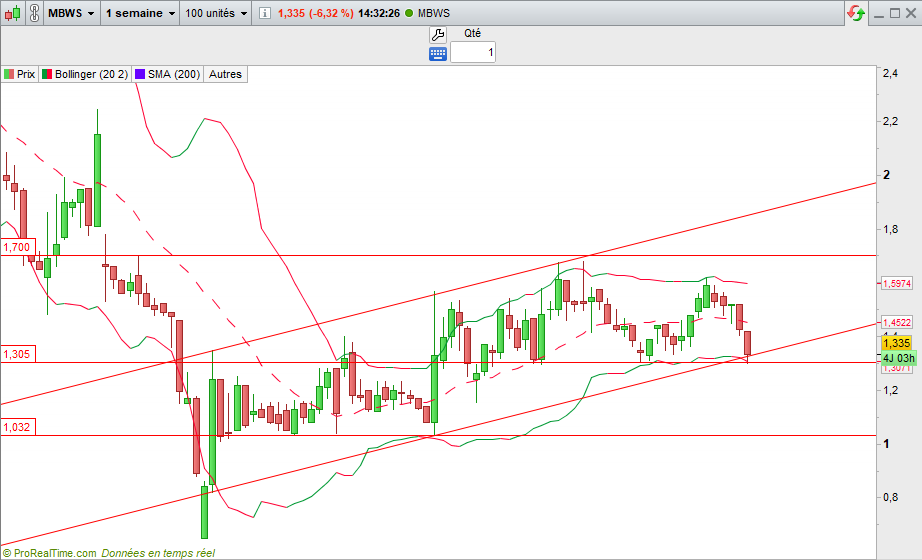922x560 pixels.
Task: Click the 1,8 price axis value
Action: click(x=890, y=229)
